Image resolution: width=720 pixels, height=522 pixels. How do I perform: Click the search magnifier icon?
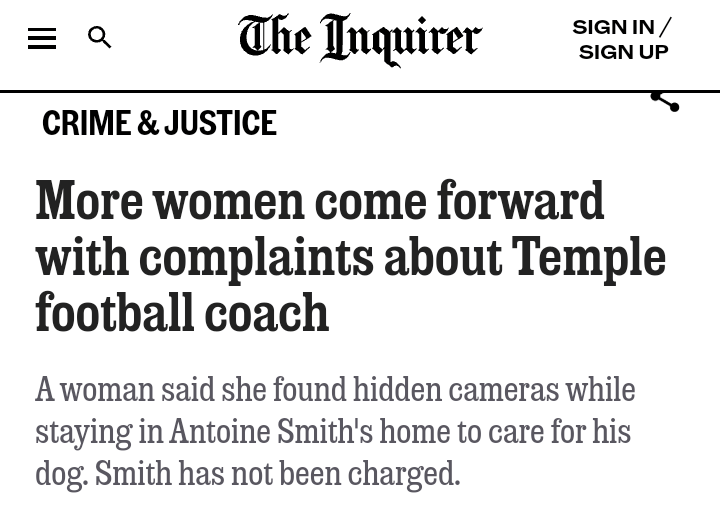(100, 38)
